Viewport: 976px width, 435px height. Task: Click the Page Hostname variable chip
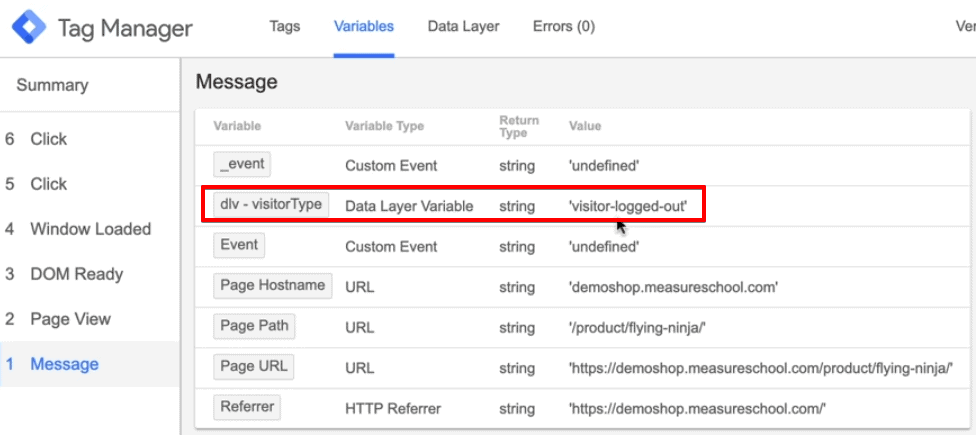273,286
